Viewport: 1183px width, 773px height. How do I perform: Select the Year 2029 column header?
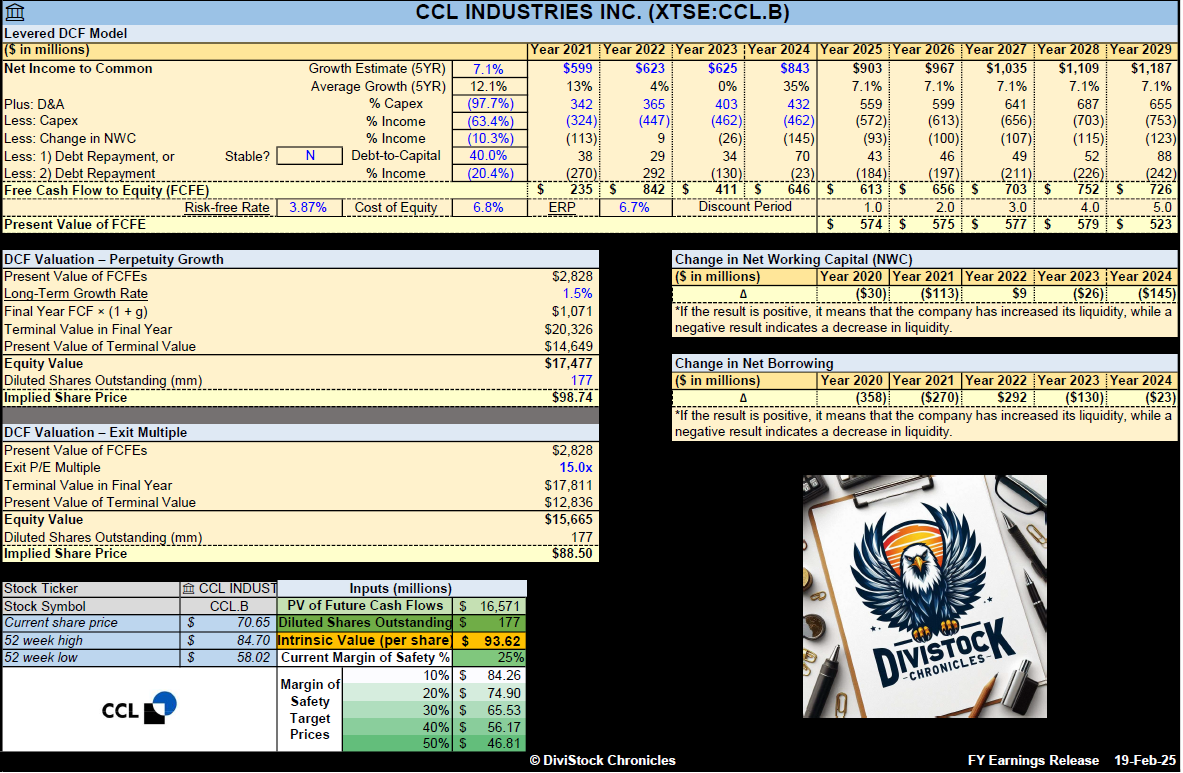(1142, 50)
